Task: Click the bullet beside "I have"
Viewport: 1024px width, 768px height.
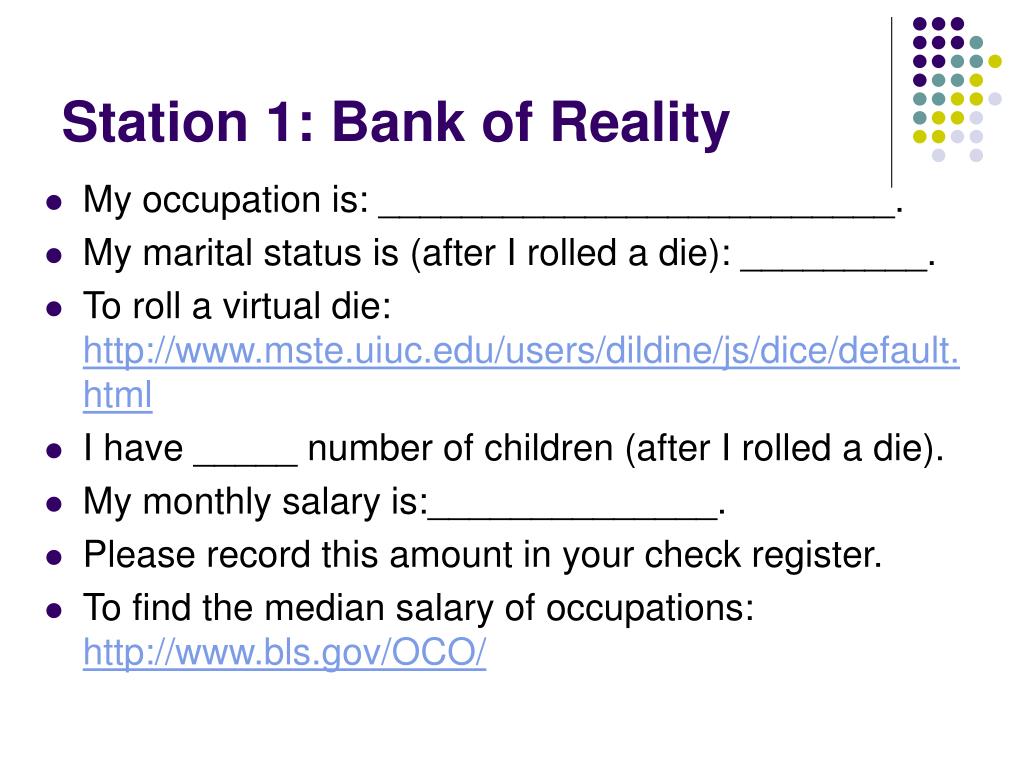Action: point(54,451)
